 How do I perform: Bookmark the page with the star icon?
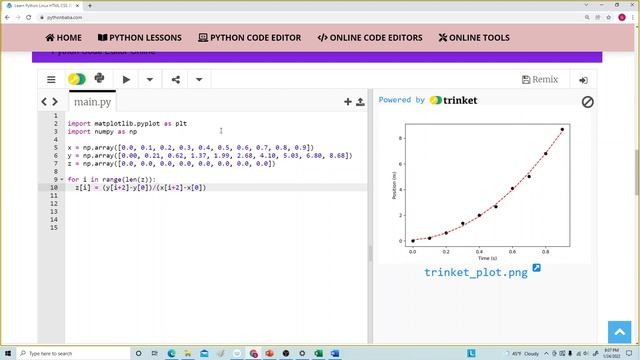click(609, 18)
